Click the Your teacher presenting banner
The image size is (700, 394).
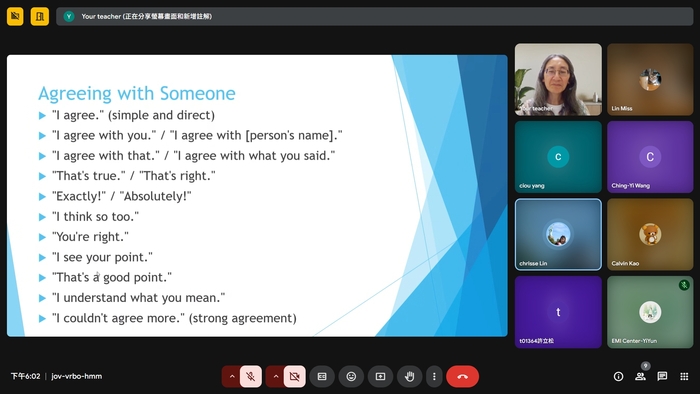pos(375,17)
